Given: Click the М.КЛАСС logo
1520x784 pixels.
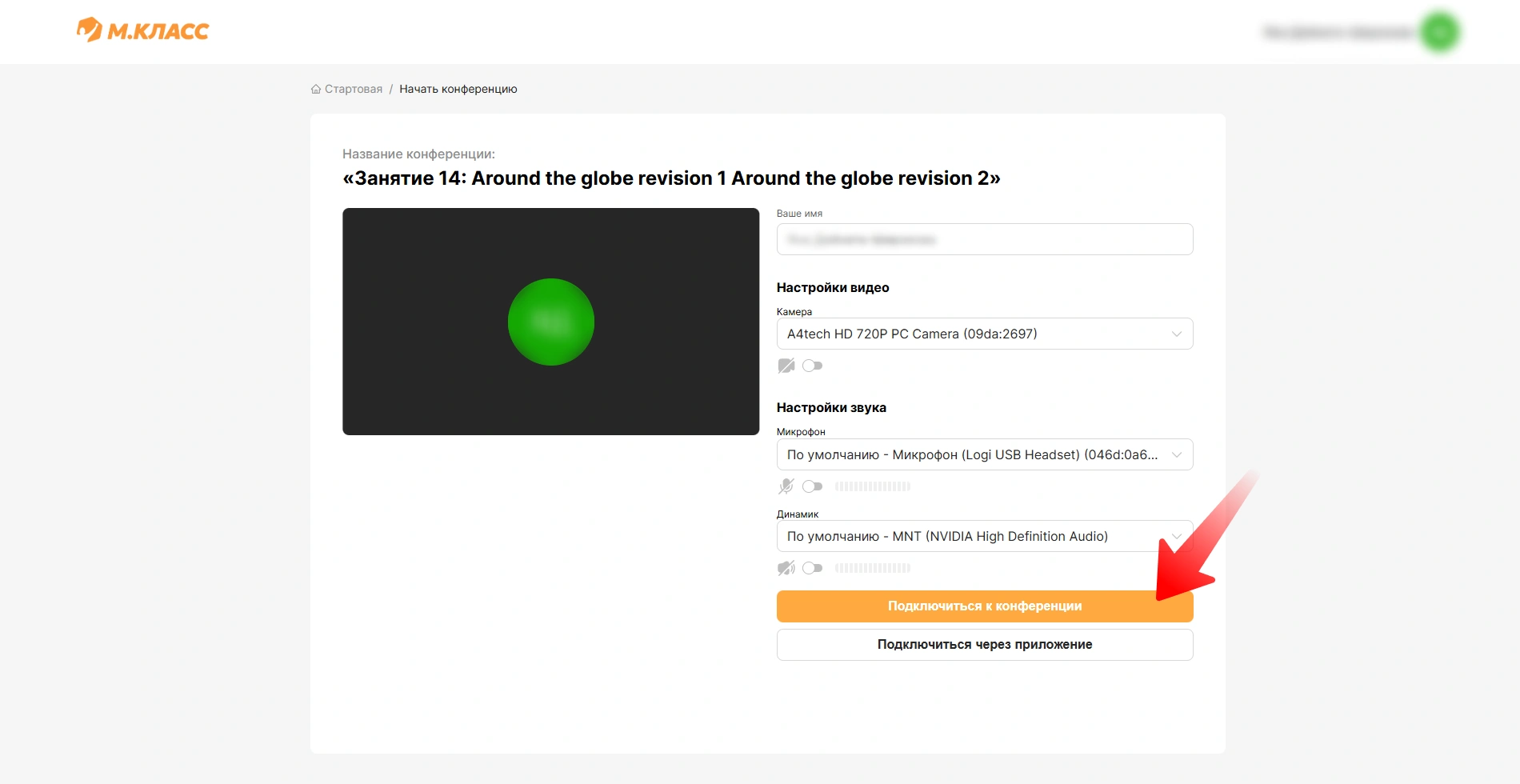Looking at the screenshot, I should 142,30.
